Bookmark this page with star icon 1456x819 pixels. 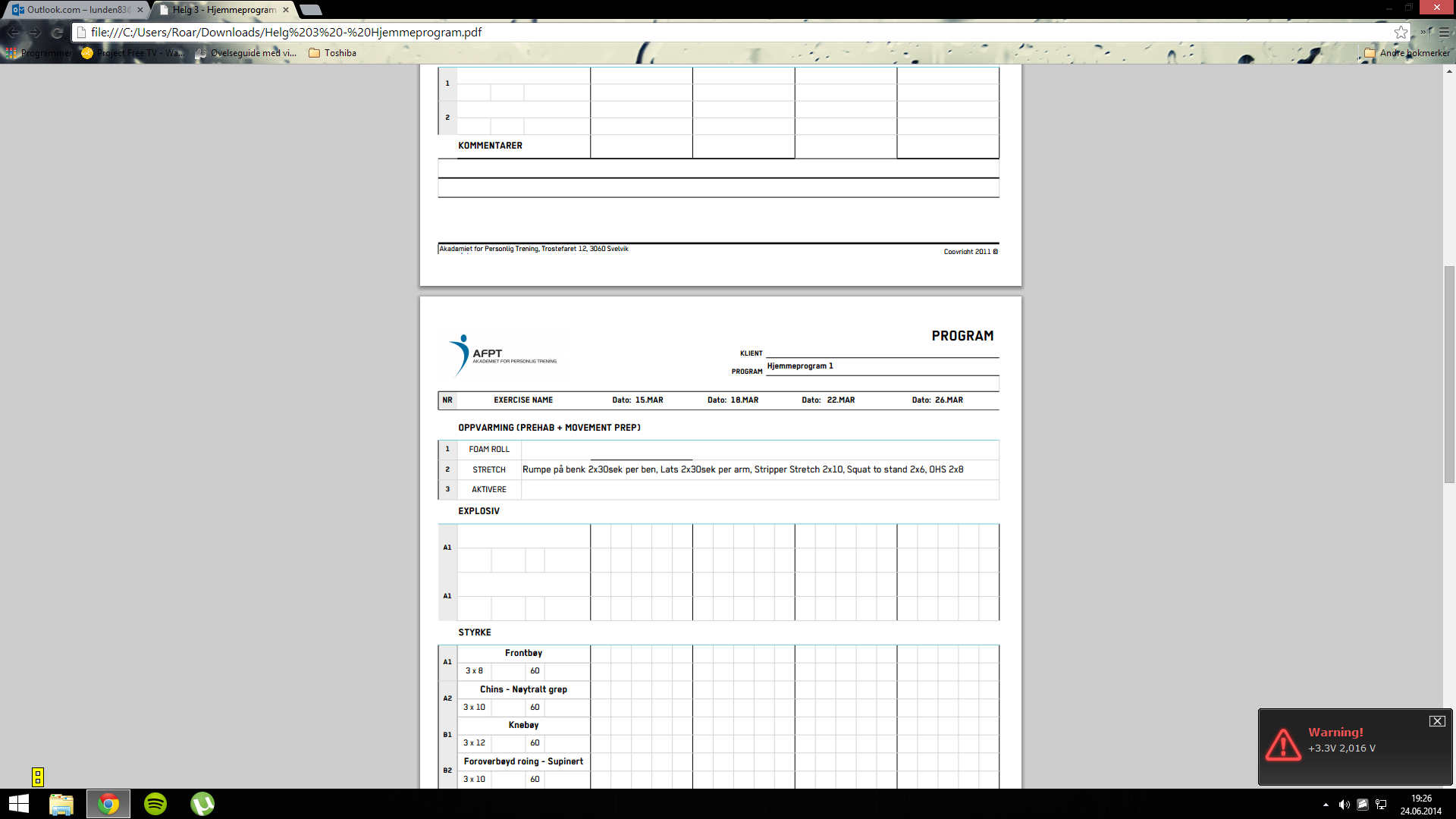[x=1401, y=33]
